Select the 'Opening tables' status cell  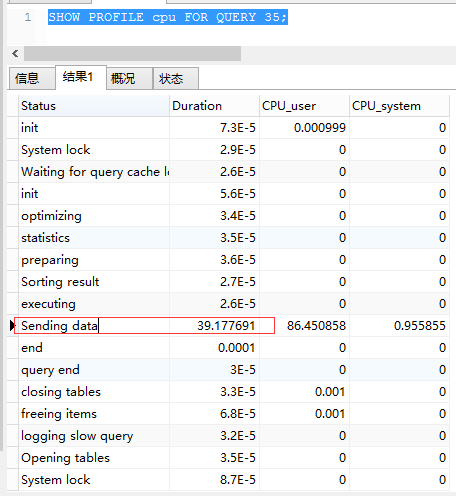pos(94,458)
